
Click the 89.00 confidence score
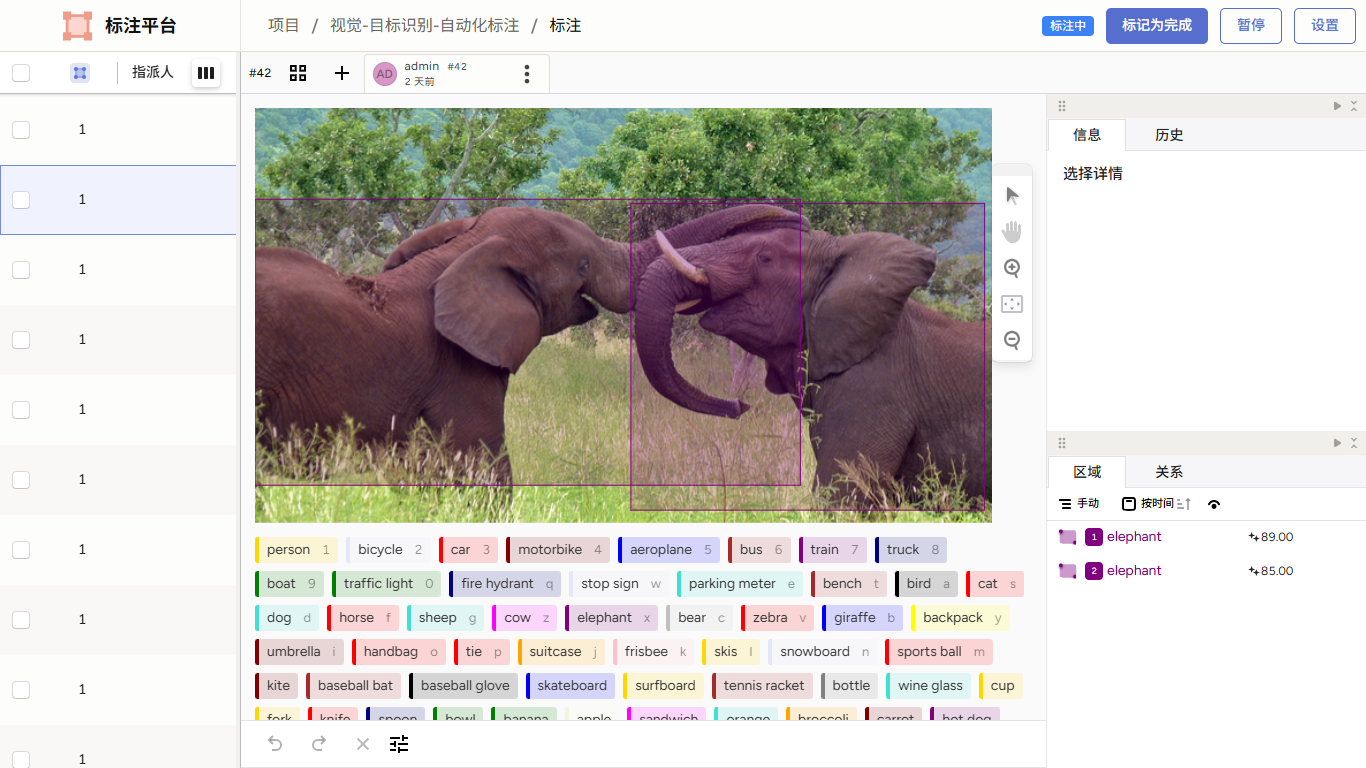point(1271,537)
